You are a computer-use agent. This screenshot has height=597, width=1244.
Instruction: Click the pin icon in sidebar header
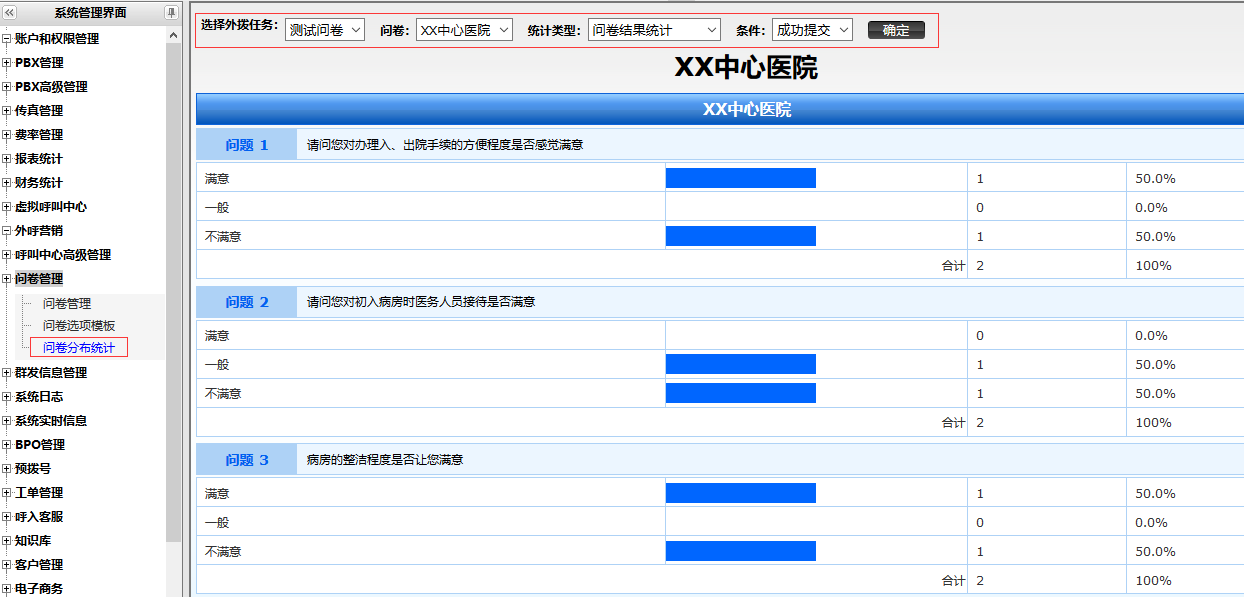coord(172,13)
